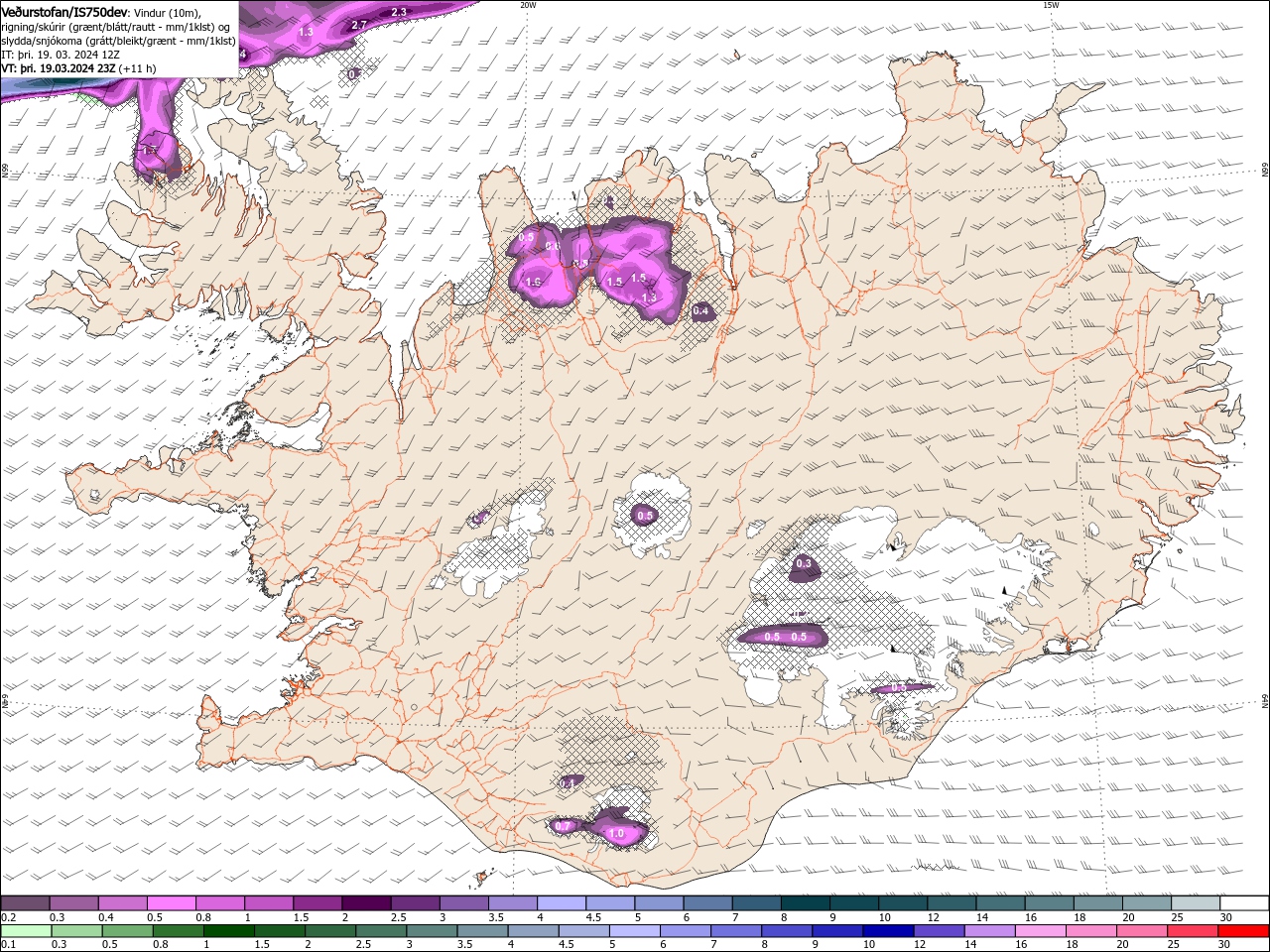
Task: Click the 'VT: þri. 19.03.2024 23Z' valid time
Action: click(x=60, y=68)
